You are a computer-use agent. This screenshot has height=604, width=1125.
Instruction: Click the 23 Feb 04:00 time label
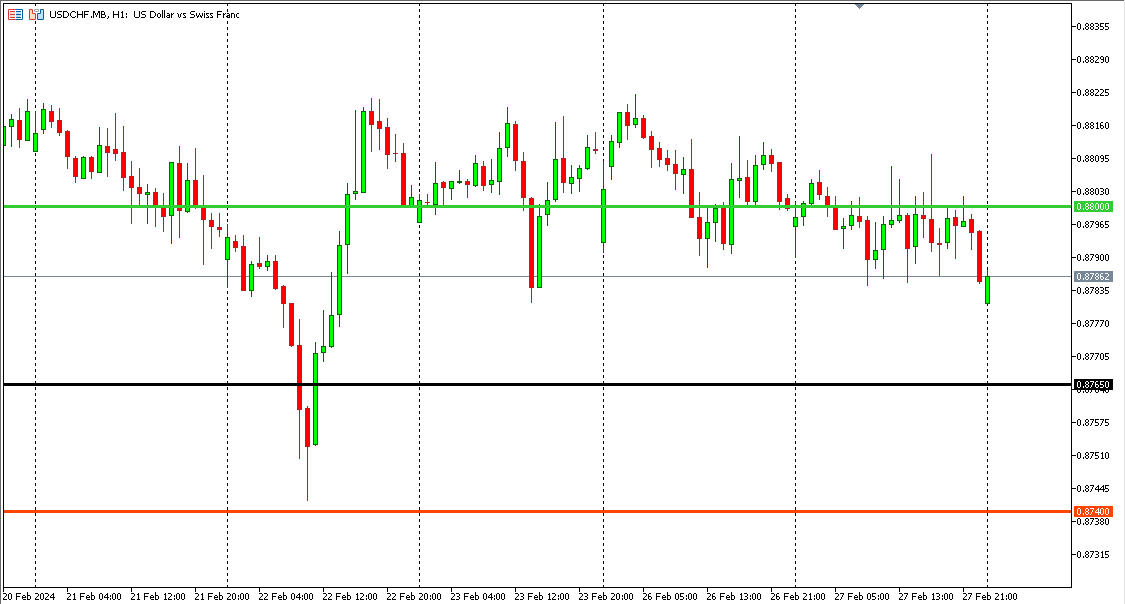pyautogui.click(x=478, y=597)
